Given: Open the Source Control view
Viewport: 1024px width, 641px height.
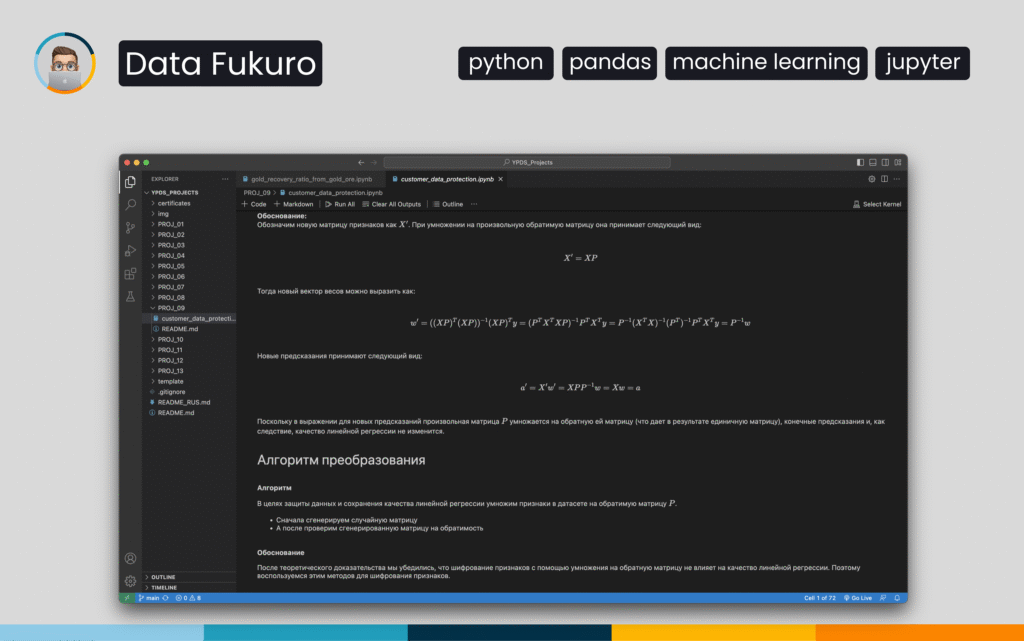Looking at the screenshot, I should tap(130, 227).
